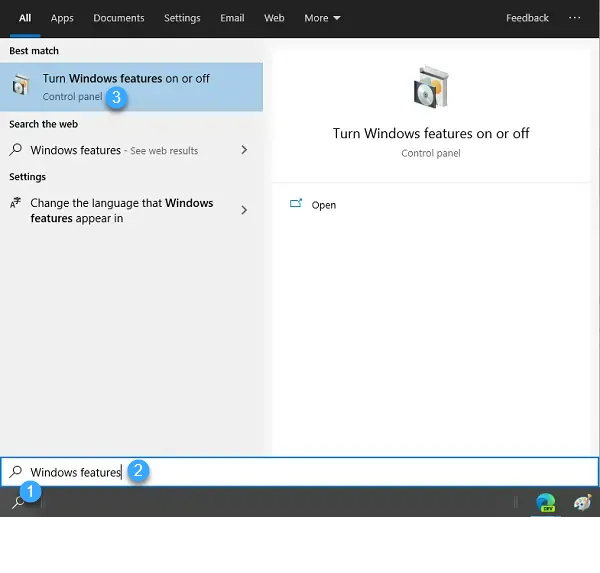Open the All search filter tab
The height and width of the screenshot is (573, 600).
(25, 18)
